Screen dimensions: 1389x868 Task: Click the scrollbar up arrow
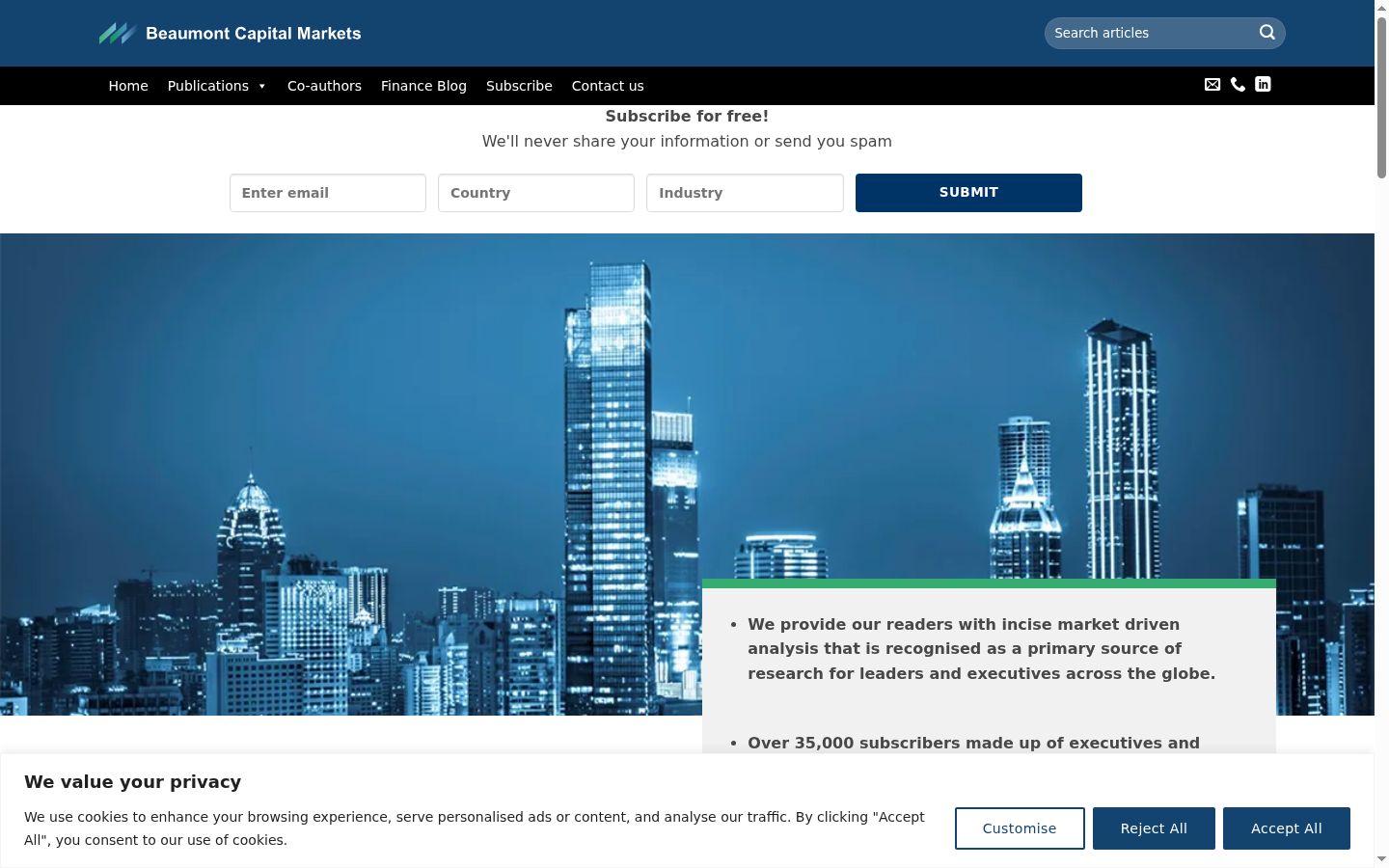[1381, 8]
